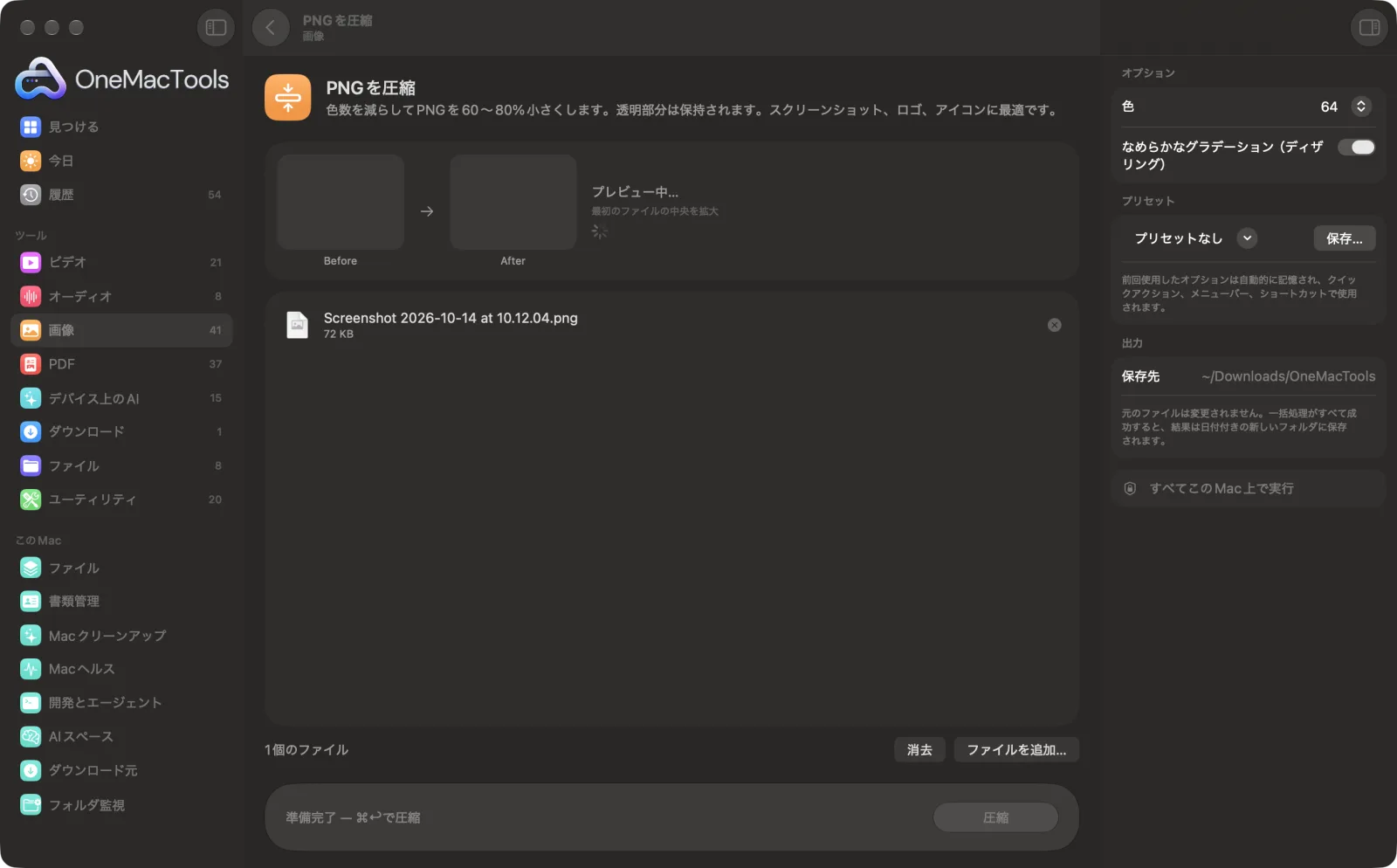Select デバイス上のAI category
1397x868 pixels.
[x=121, y=398]
